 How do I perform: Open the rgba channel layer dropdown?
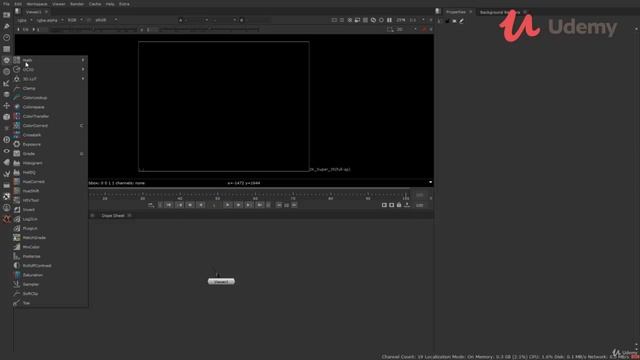[x=24, y=20]
